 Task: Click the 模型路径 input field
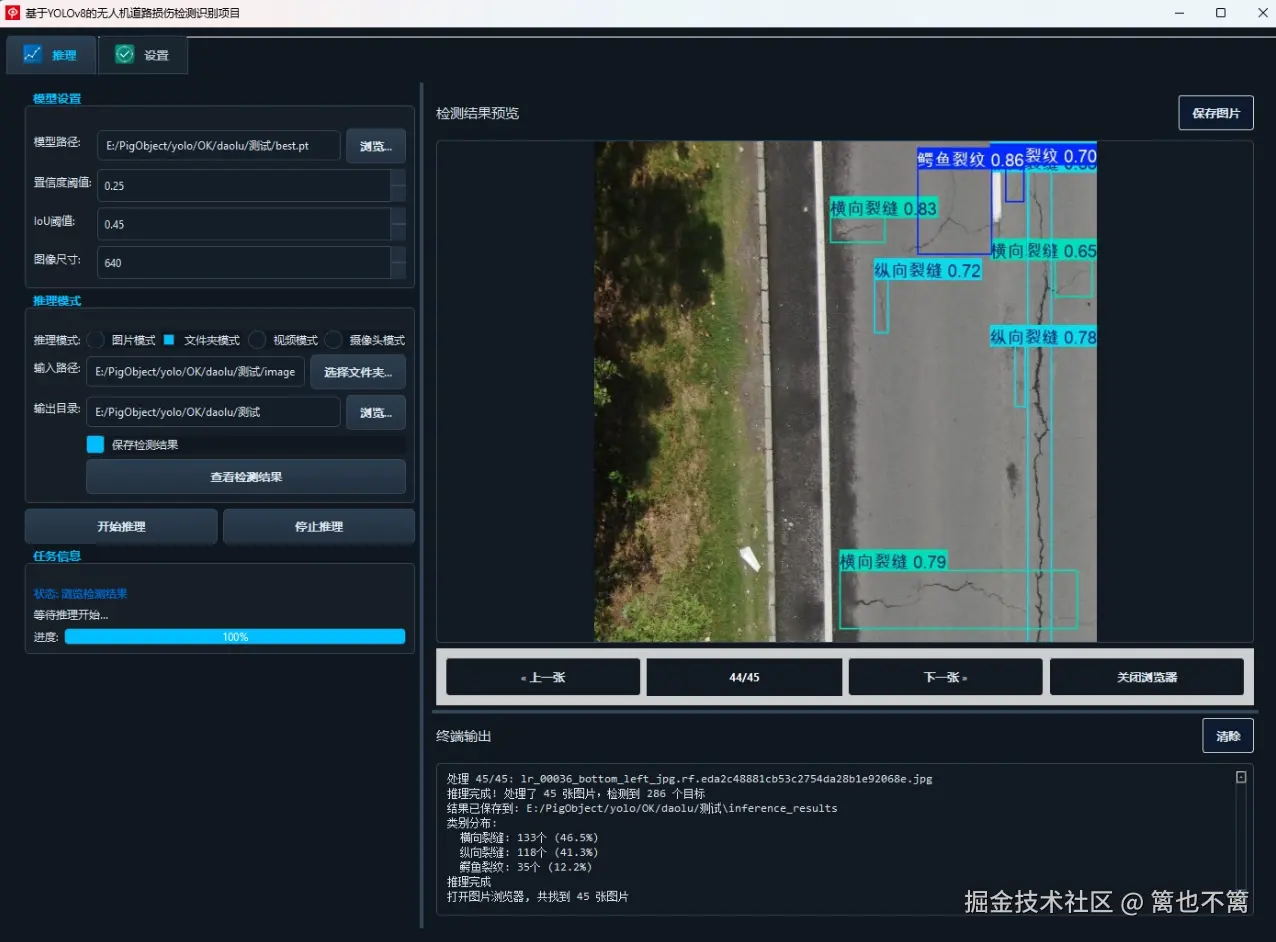218,146
